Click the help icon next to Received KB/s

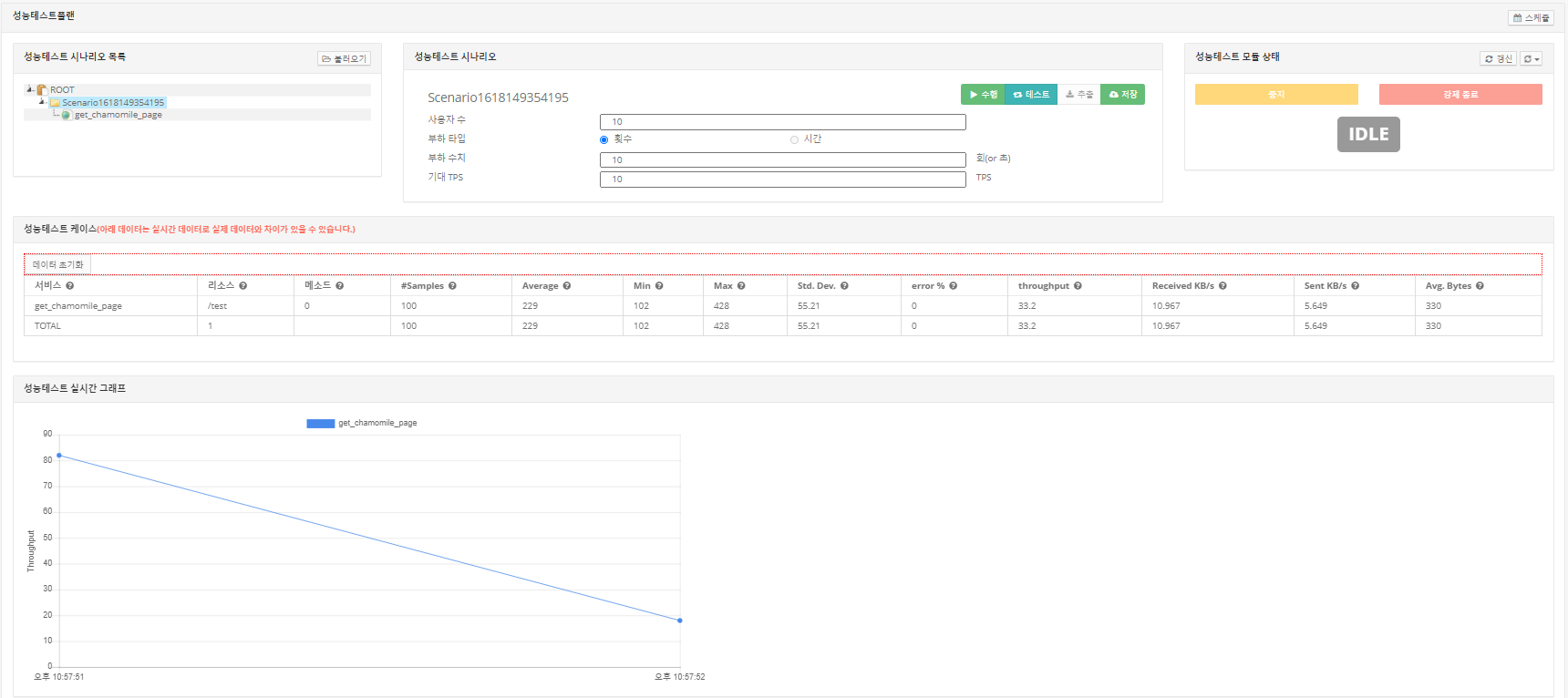tap(1222, 286)
